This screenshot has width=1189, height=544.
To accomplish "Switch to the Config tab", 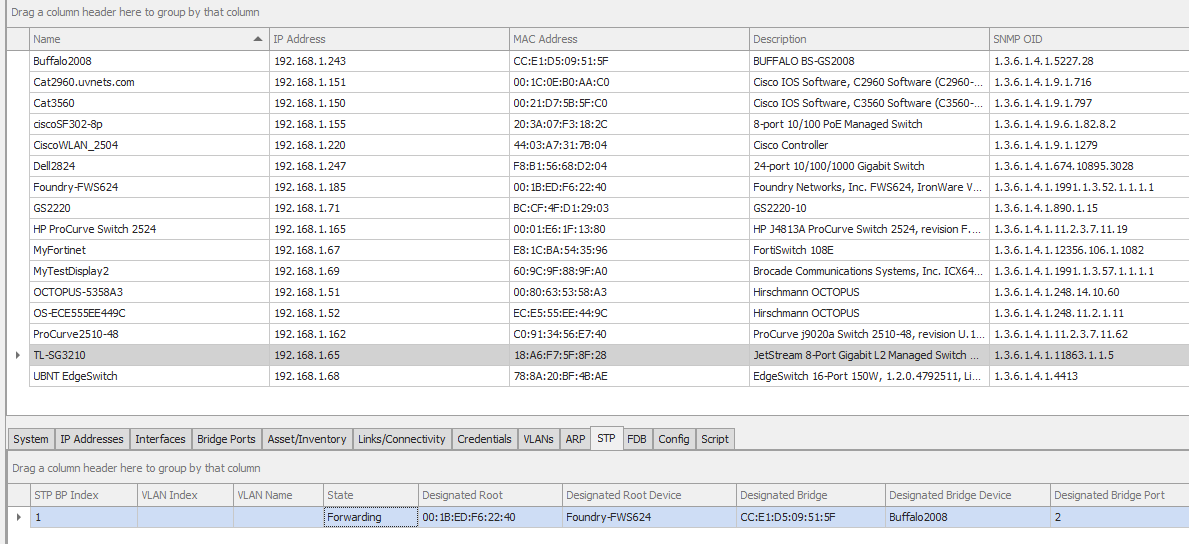I will (x=674, y=439).
